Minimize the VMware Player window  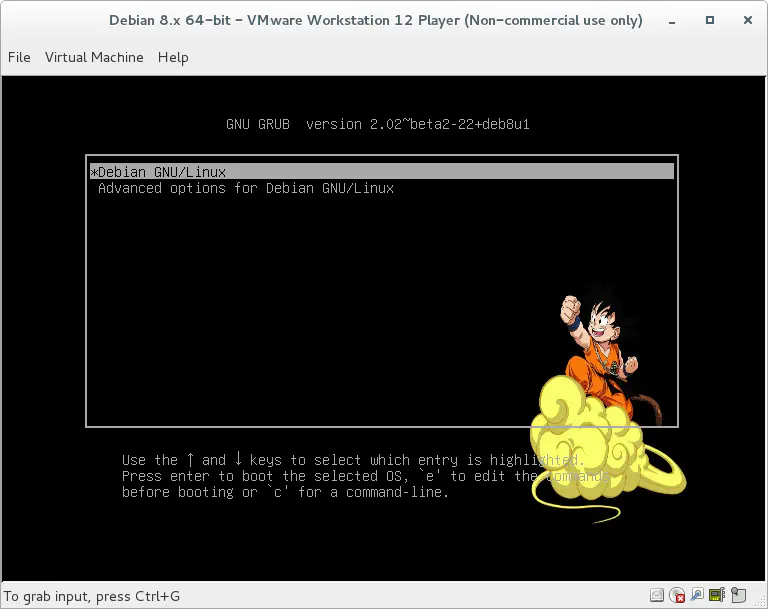pyautogui.click(x=672, y=21)
